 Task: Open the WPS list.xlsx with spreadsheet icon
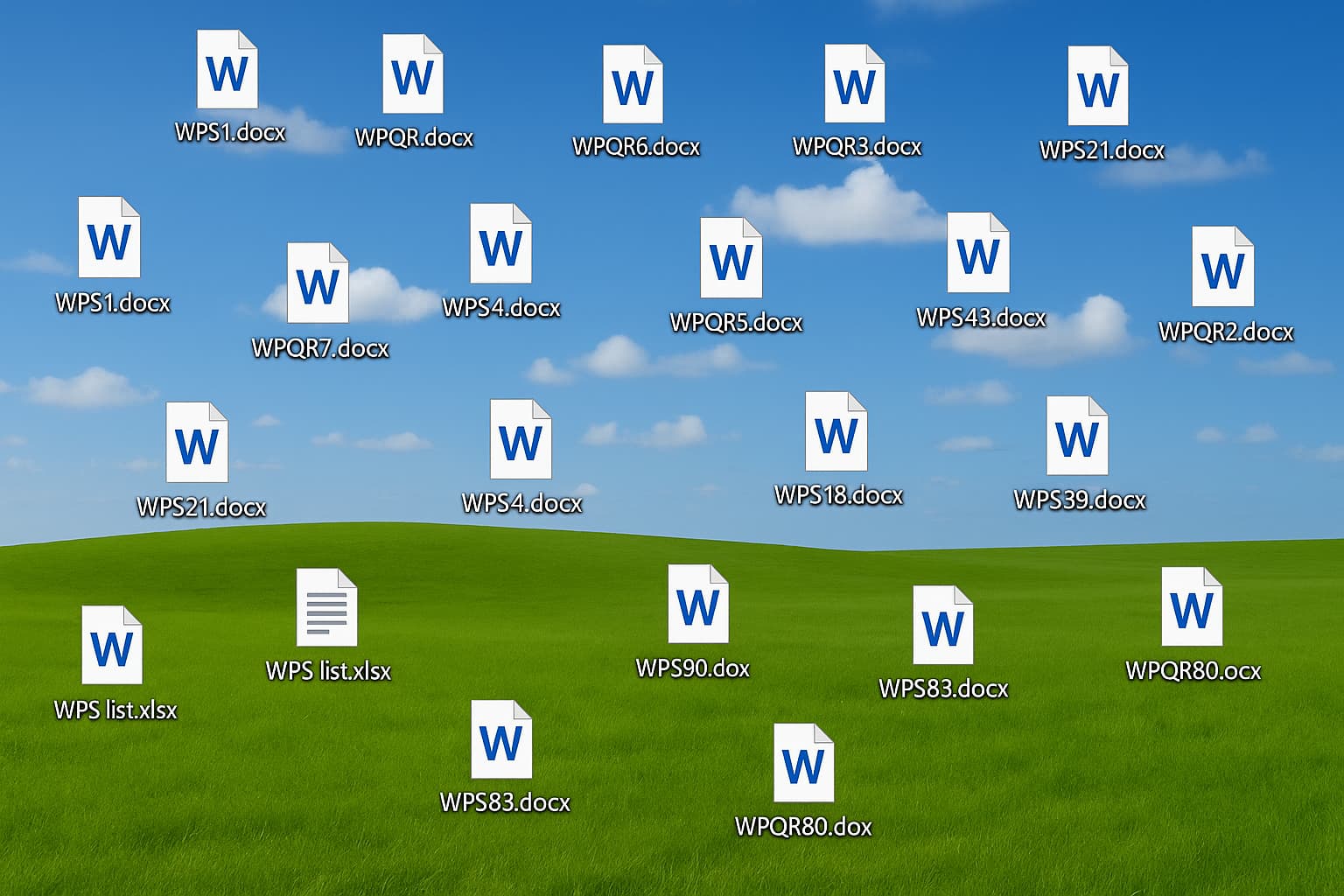(328, 608)
